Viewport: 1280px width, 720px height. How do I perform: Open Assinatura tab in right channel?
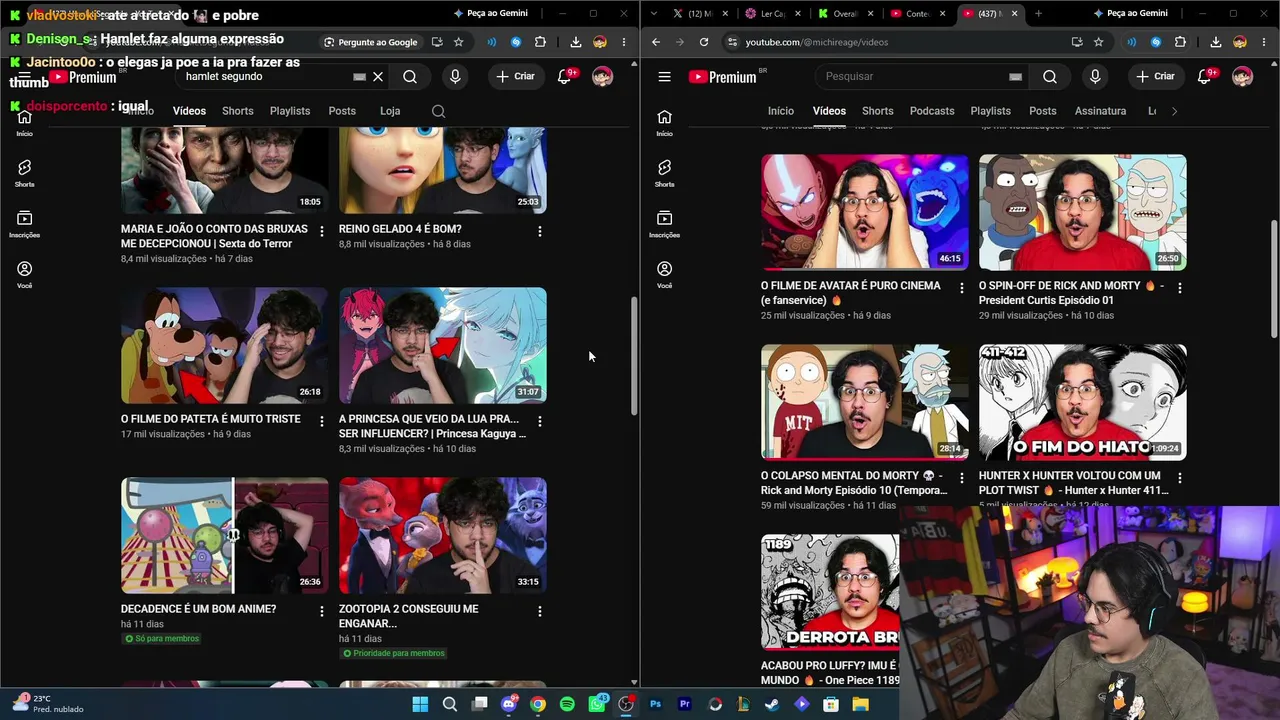[1100, 111]
